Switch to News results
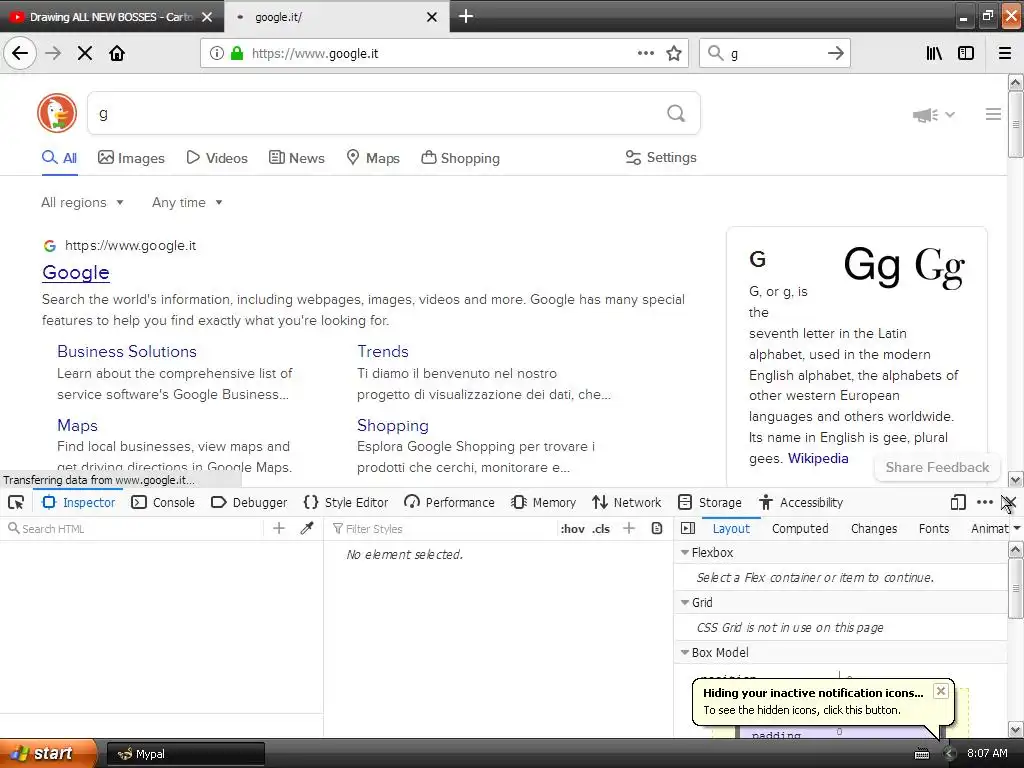This screenshot has height=768, width=1024. [296, 158]
